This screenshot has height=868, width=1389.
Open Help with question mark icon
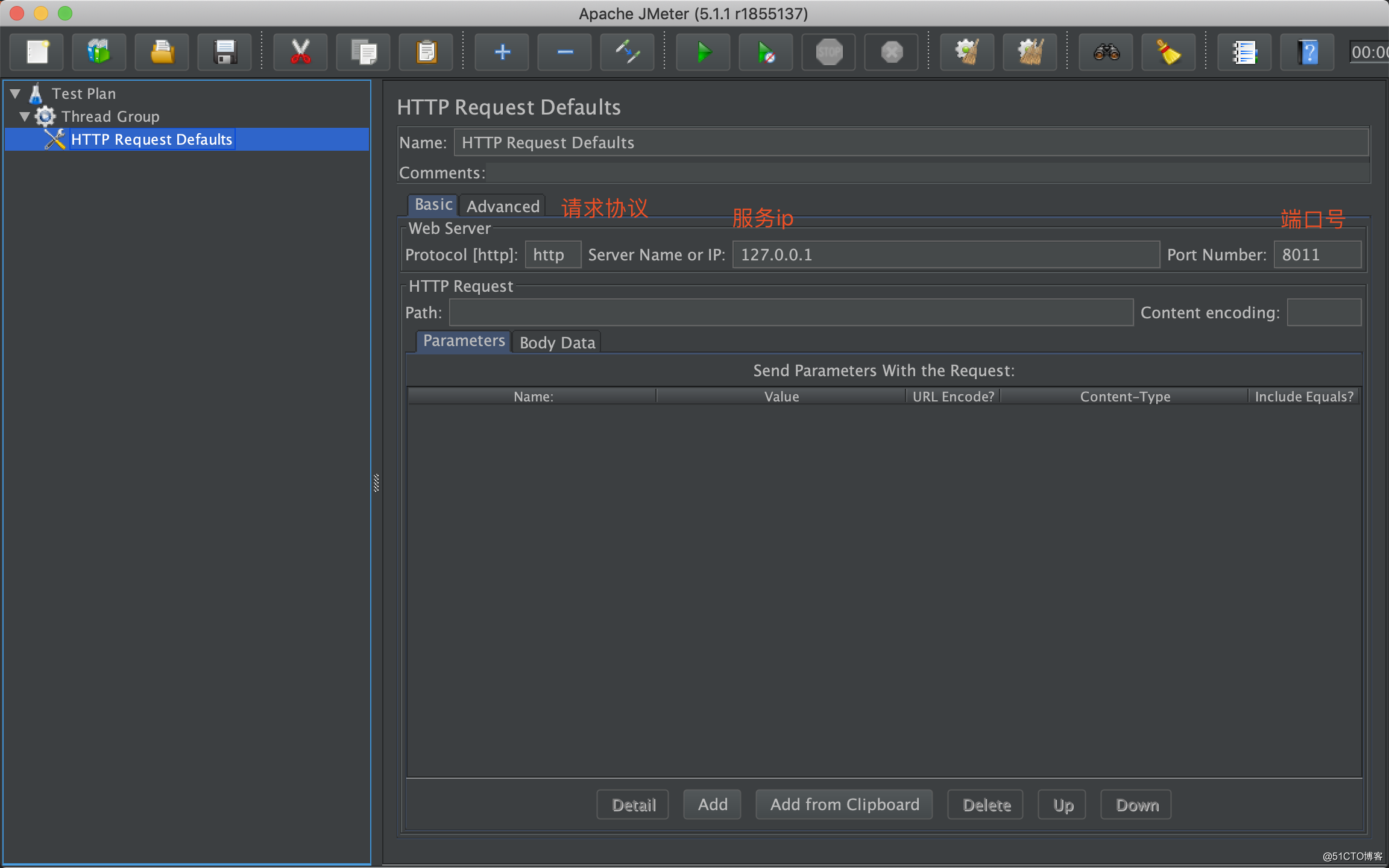(x=1308, y=52)
